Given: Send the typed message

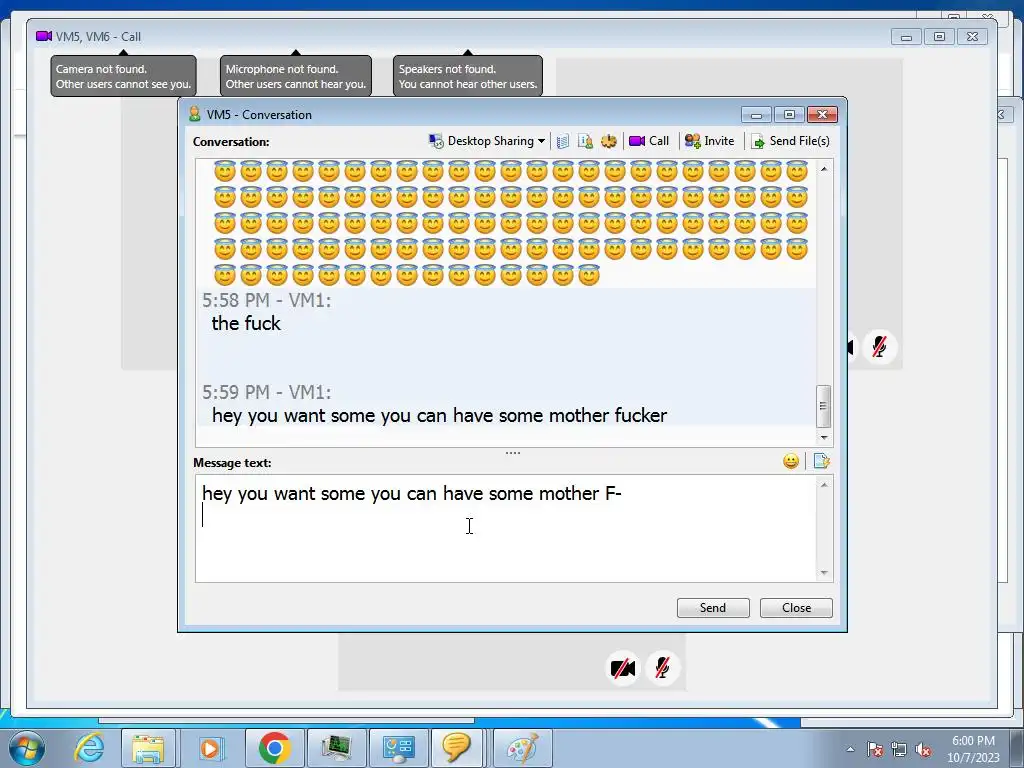Looking at the screenshot, I should [713, 608].
